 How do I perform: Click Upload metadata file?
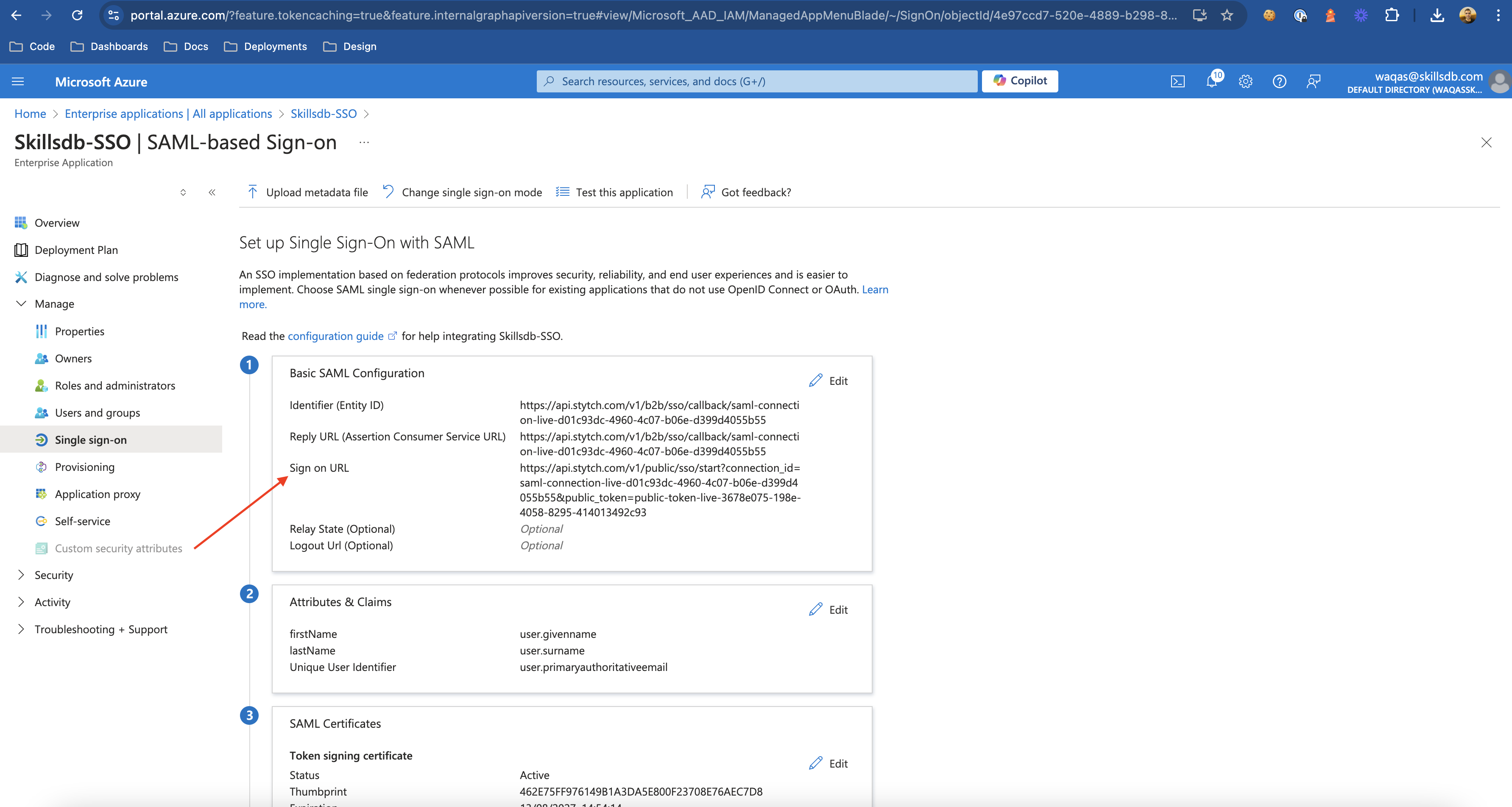307,192
